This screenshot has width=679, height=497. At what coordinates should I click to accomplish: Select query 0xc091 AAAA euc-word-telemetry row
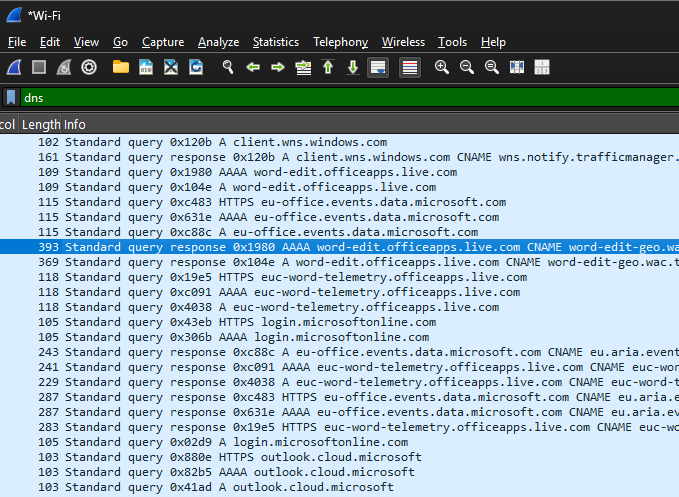(x=340, y=292)
